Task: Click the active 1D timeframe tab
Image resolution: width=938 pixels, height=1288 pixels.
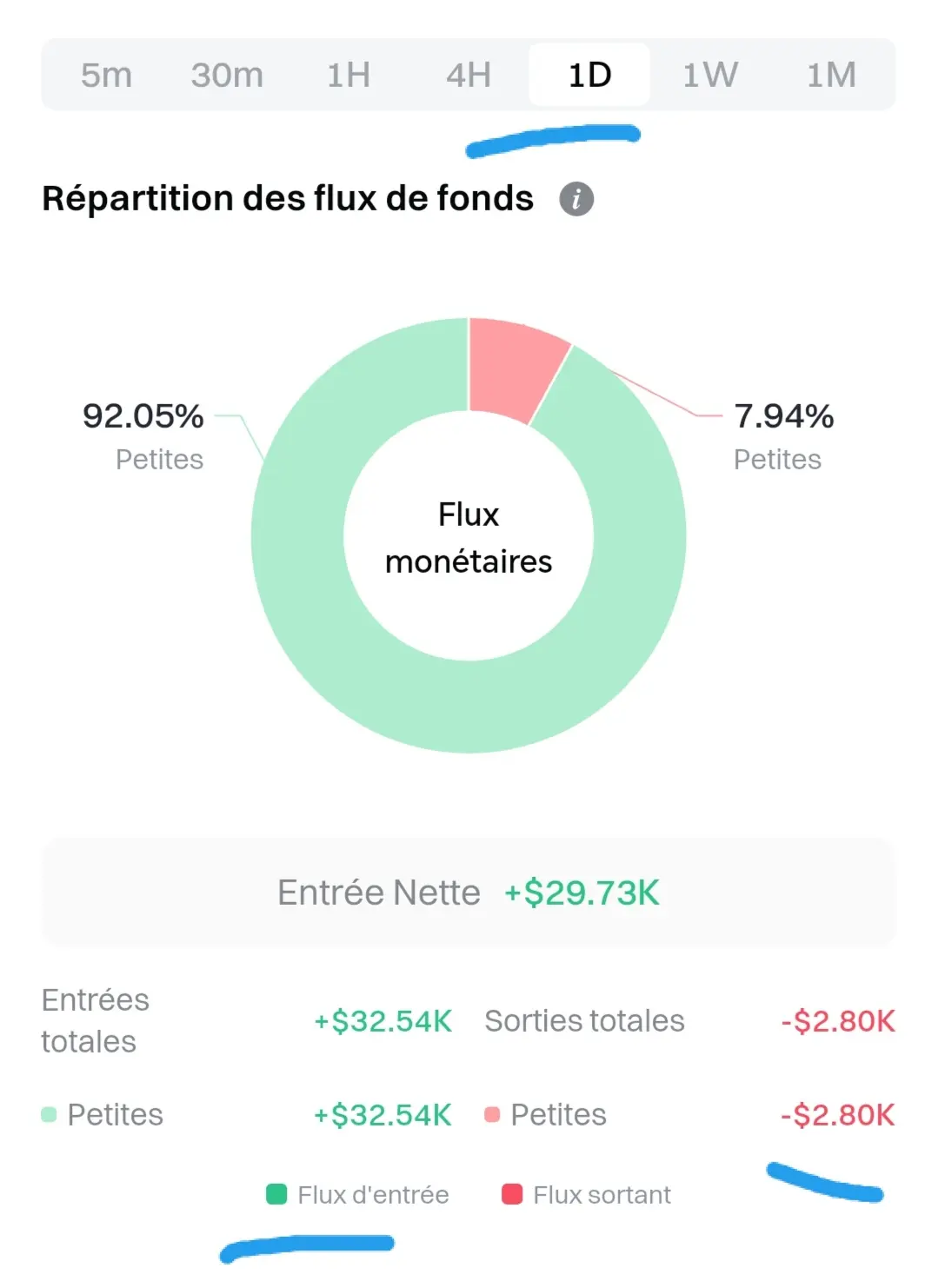Action: tap(589, 75)
